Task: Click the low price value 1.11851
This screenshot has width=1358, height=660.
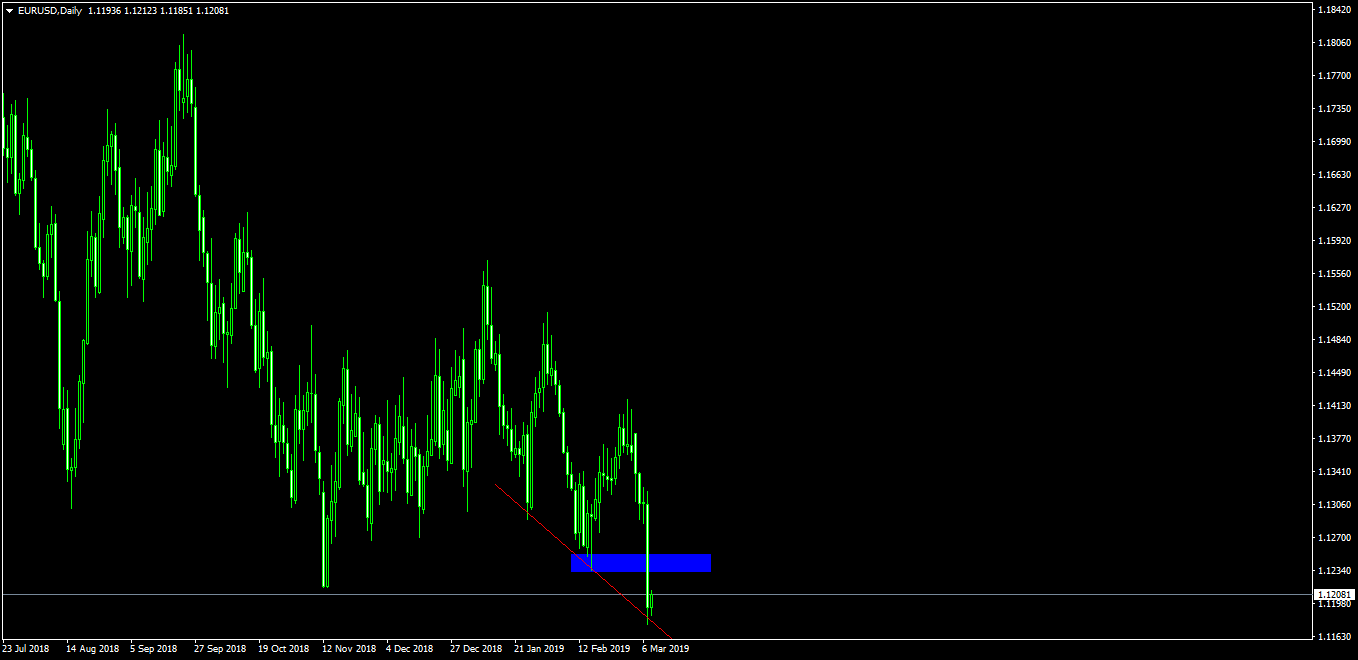Action: tap(176, 10)
